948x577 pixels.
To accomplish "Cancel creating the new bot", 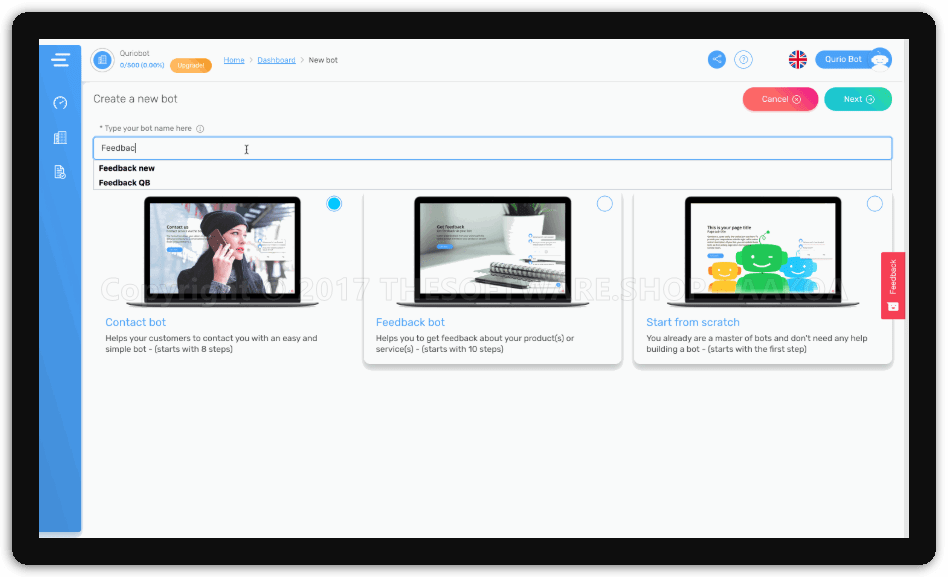I will [780, 99].
